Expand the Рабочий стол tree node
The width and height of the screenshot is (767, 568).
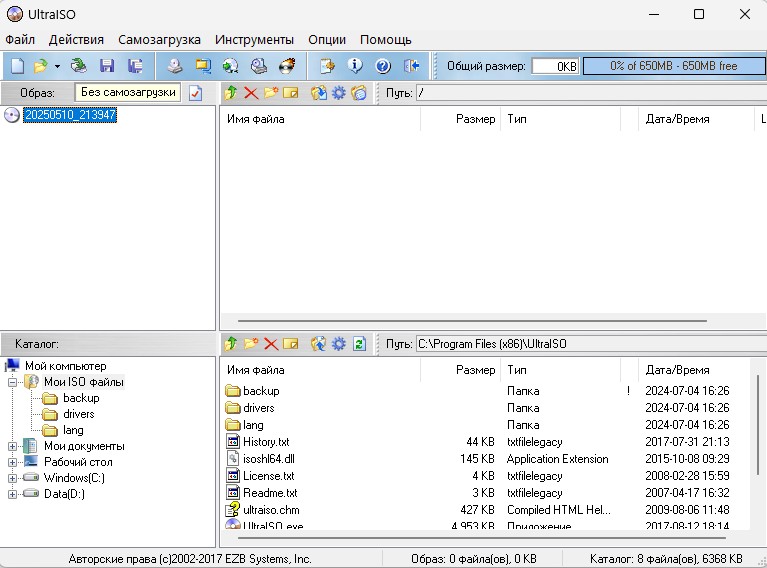13,462
